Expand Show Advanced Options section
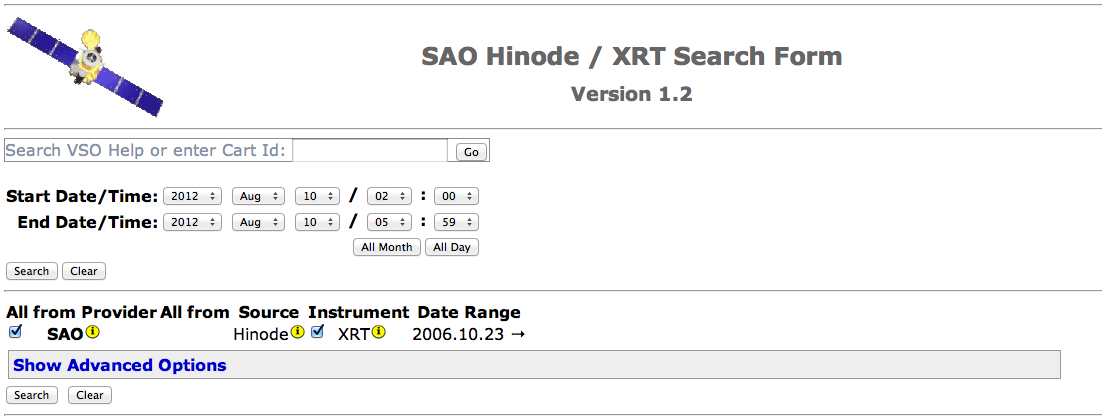1106x419 pixels. (120, 365)
